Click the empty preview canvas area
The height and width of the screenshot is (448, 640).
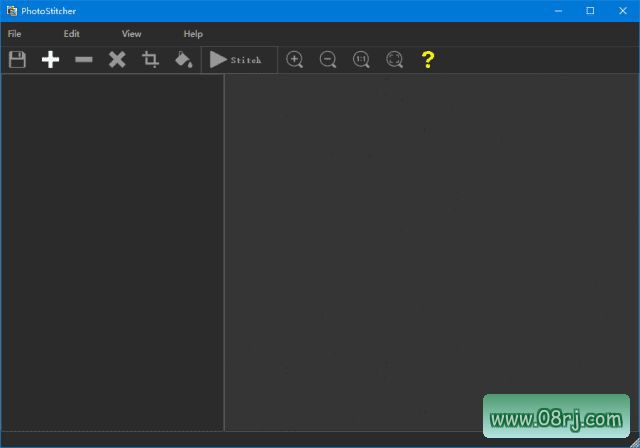430,230
